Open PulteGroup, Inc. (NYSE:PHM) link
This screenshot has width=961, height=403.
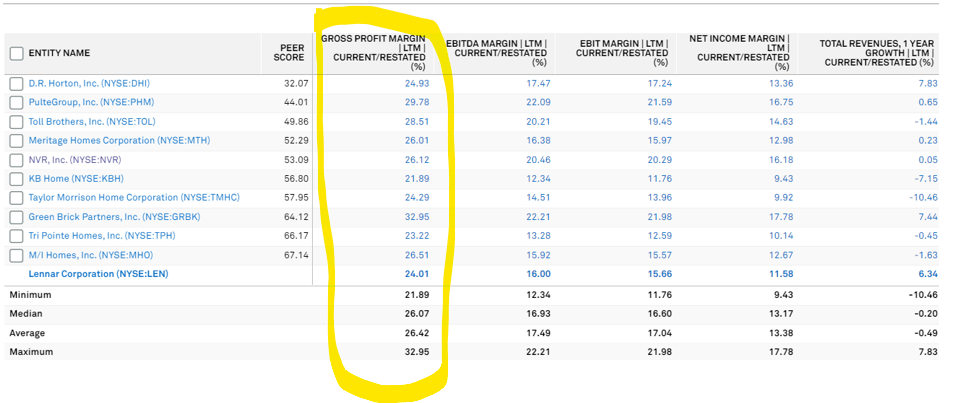[x=91, y=102]
